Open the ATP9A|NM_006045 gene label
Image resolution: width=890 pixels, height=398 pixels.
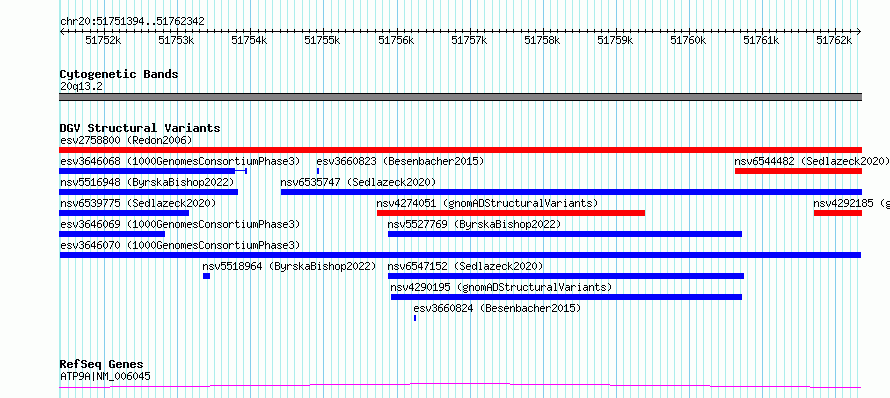pos(105,376)
